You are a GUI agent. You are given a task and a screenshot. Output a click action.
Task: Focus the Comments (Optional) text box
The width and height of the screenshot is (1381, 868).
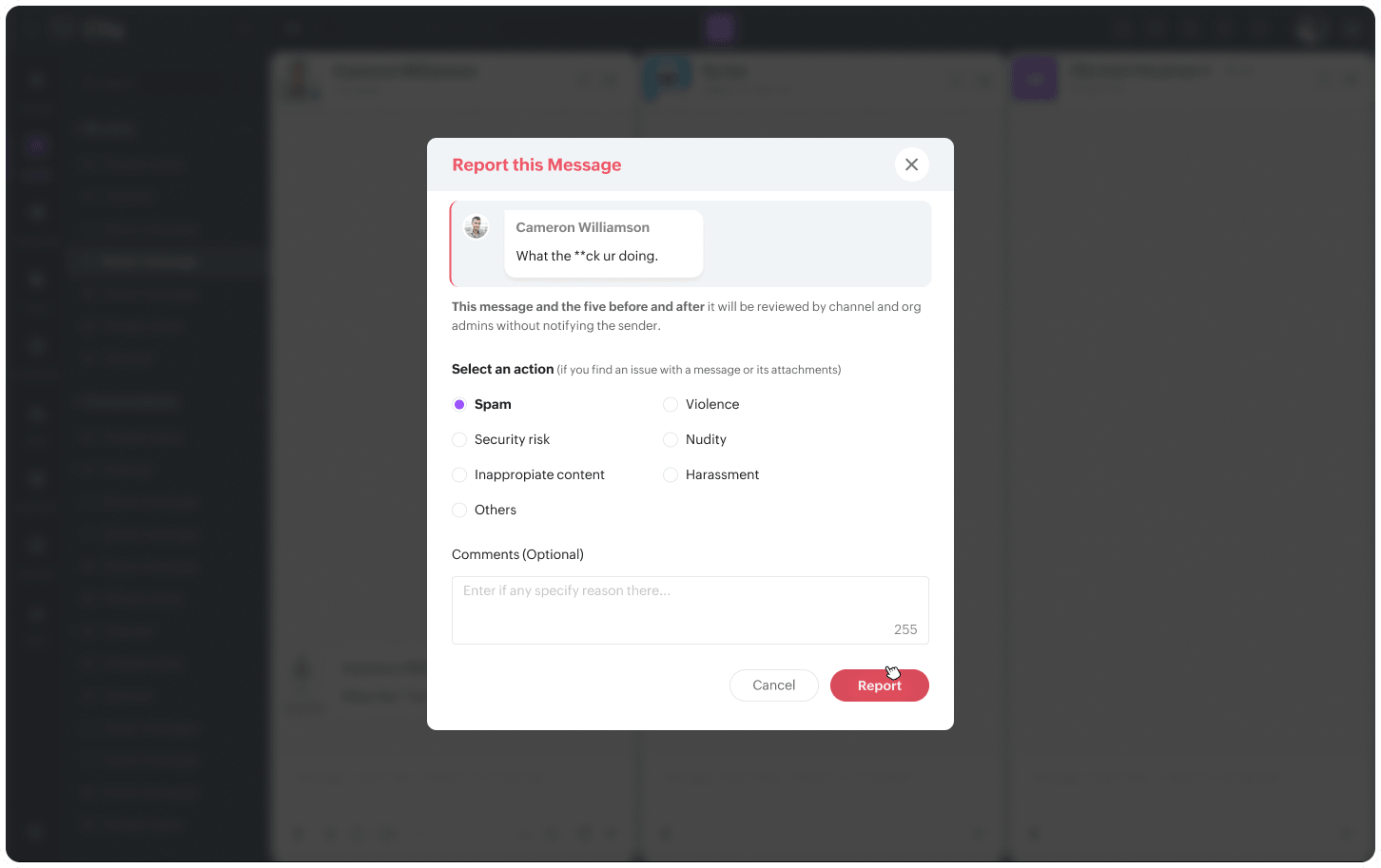690,610
